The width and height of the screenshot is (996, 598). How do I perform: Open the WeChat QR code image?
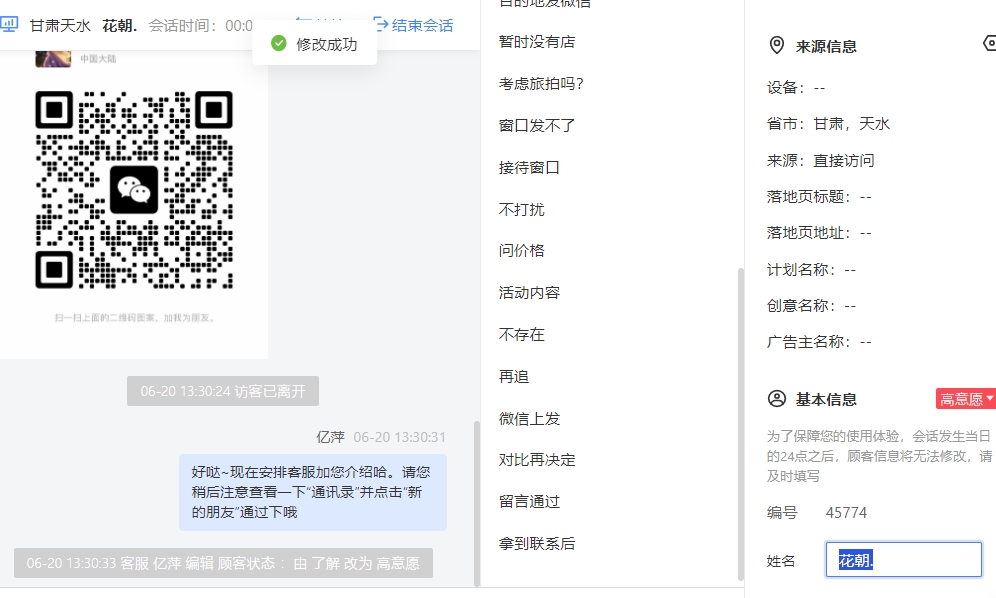pyautogui.click(x=134, y=190)
